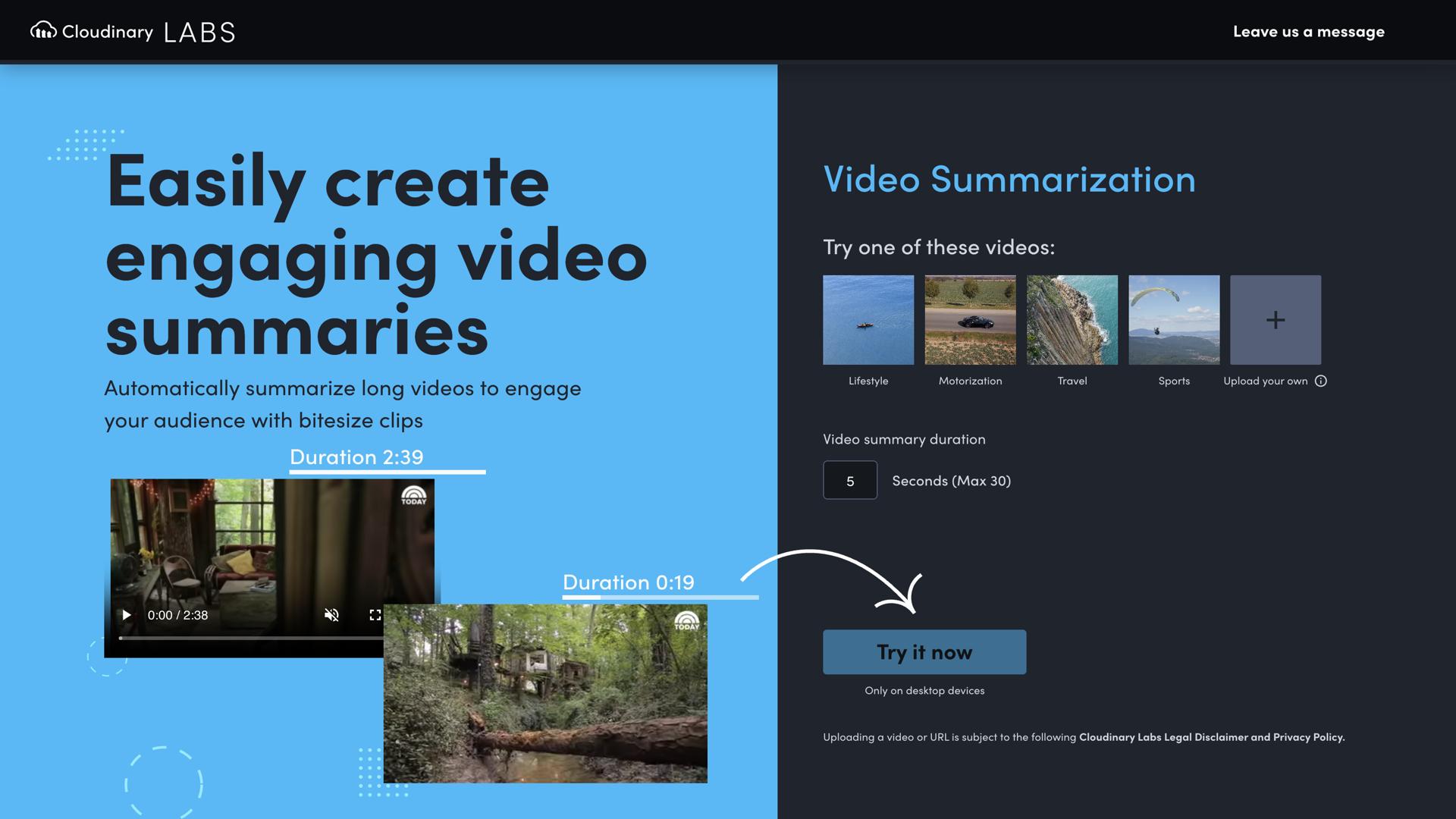This screenshot has height=819, width=1456.
Task: Click the plus icon to upload your own video
Action: pos(1275,319)
